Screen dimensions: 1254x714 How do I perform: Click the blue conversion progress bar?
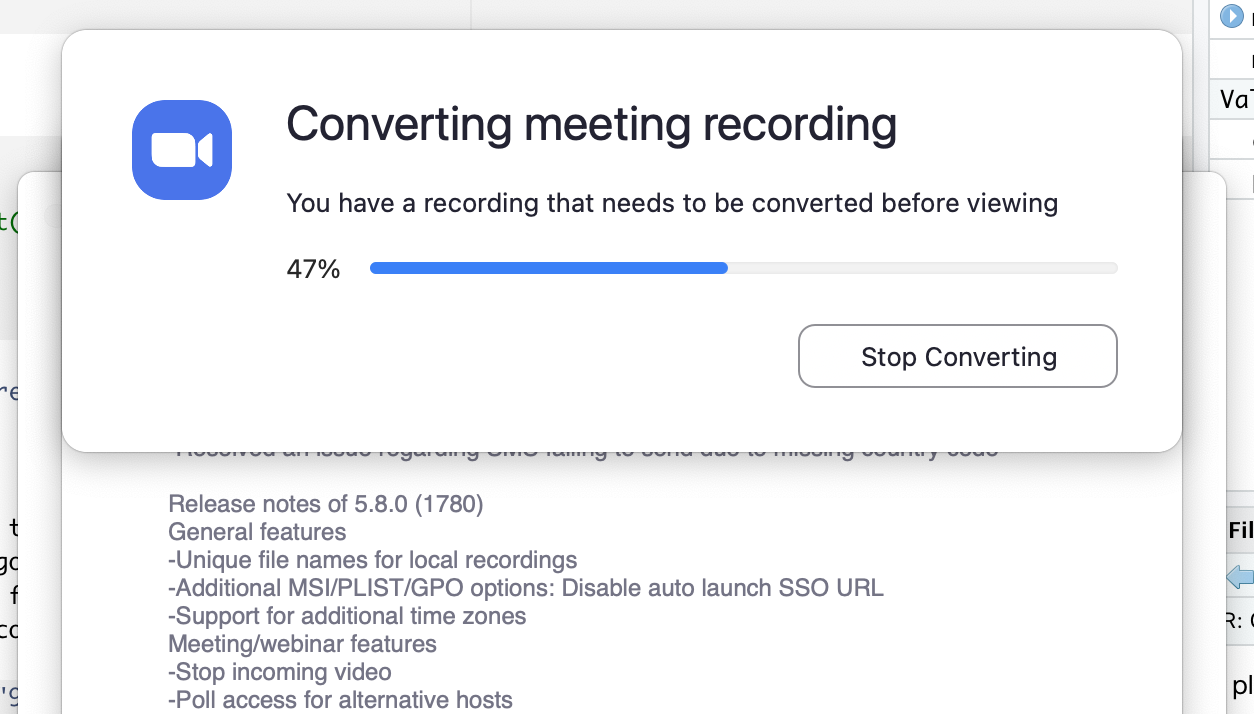[x=743, y=268]
